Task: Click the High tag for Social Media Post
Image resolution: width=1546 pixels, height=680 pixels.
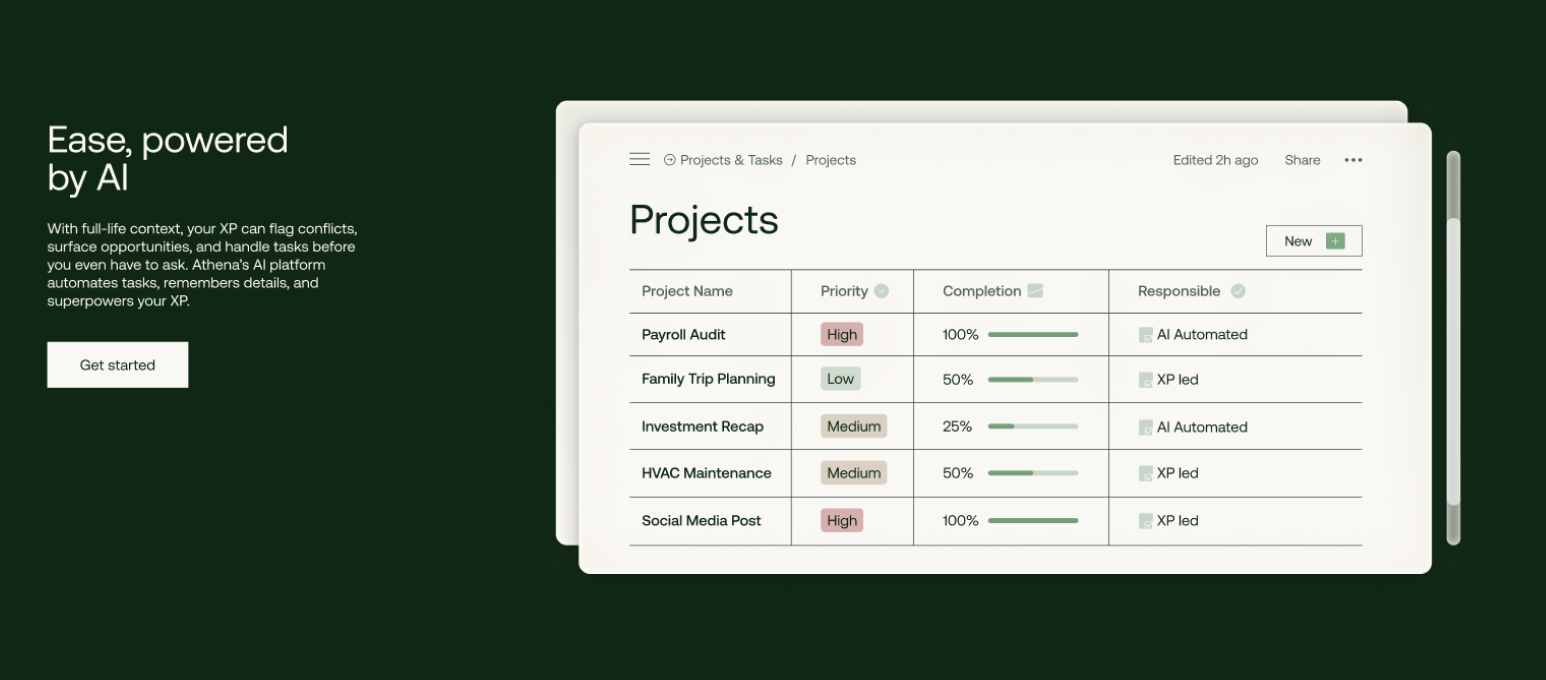Action: click(842, 520)
